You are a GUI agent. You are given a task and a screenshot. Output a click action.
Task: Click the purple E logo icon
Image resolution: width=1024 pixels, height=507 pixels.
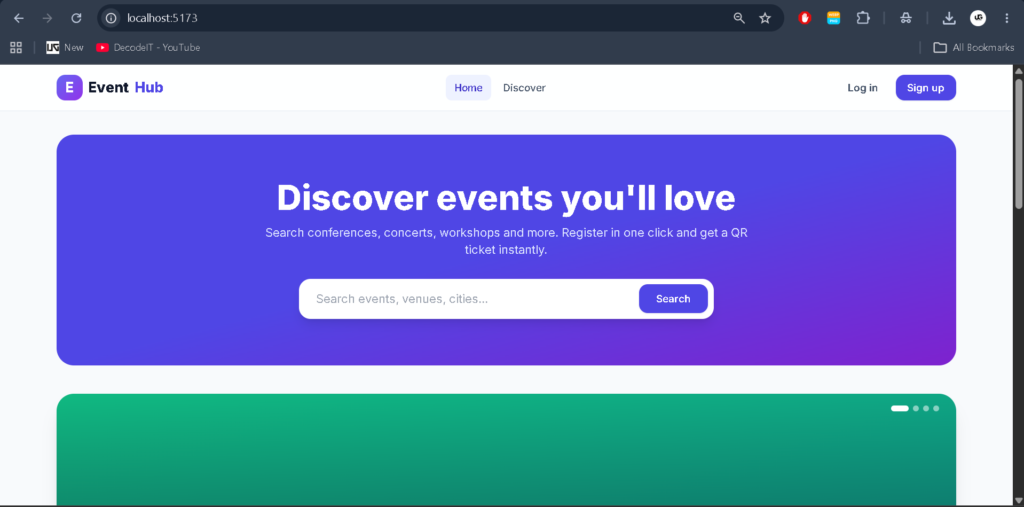[69, 88]
